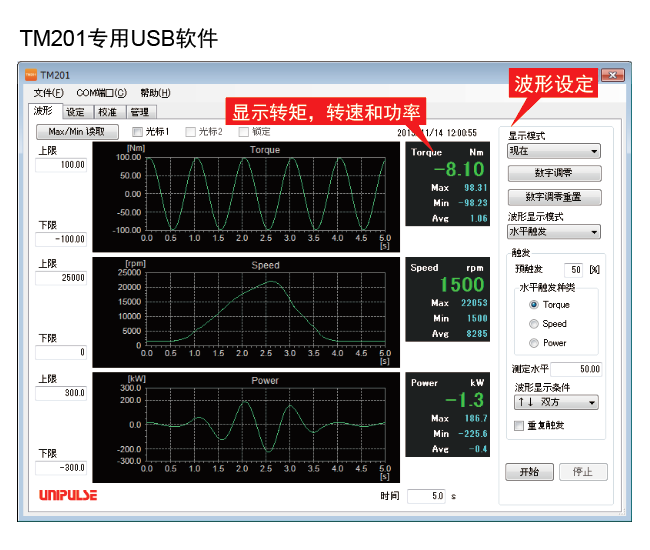Edit the Torque lower limit field -100.00

coord(61,239)
